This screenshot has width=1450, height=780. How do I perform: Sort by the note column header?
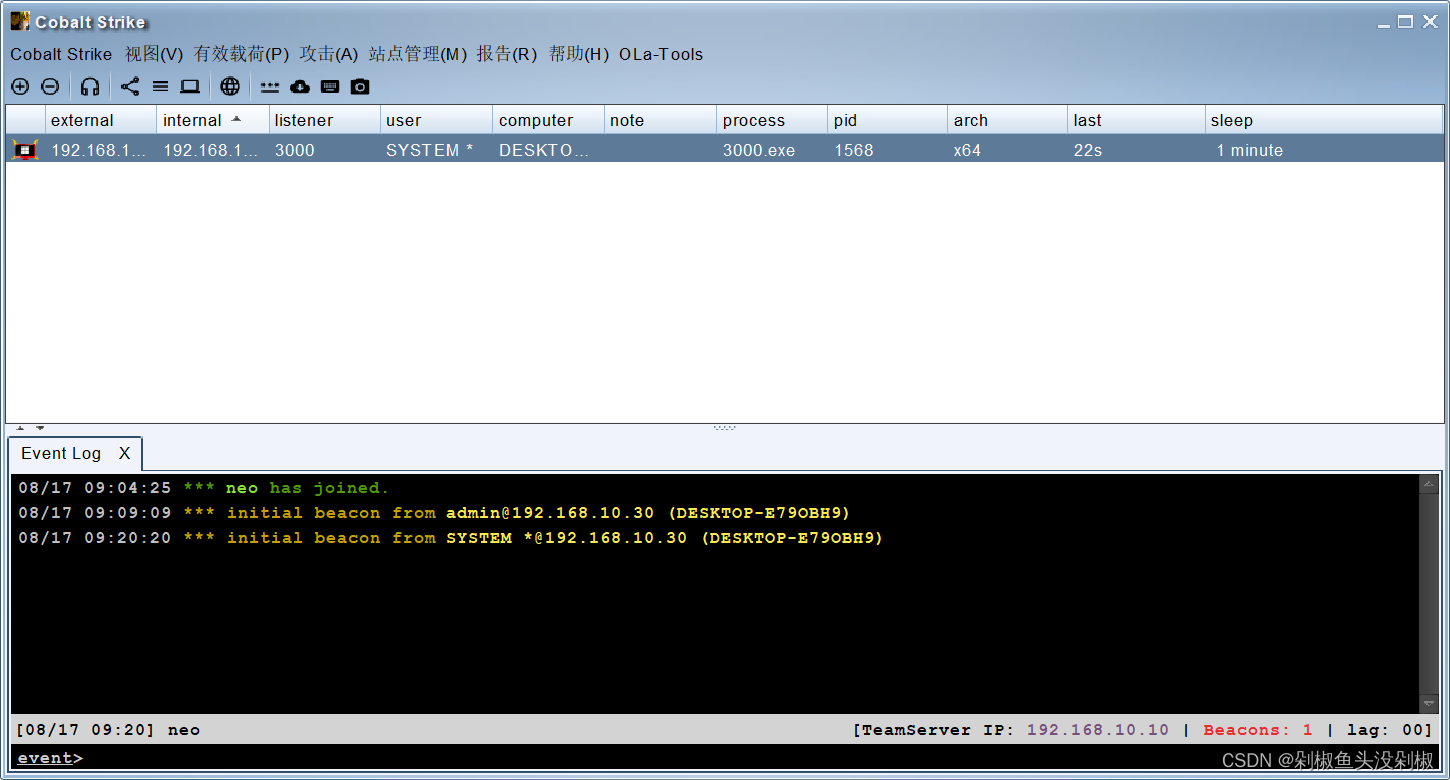660,120
